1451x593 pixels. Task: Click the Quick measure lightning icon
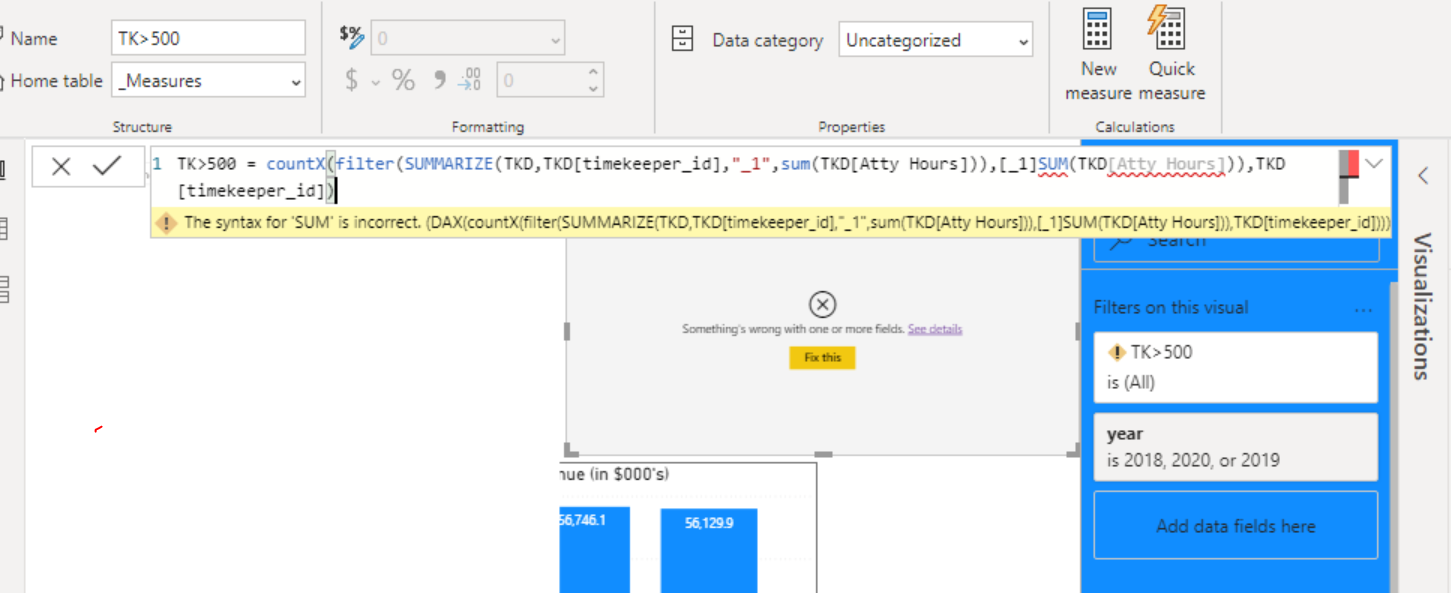click(x=1167, y=28)
